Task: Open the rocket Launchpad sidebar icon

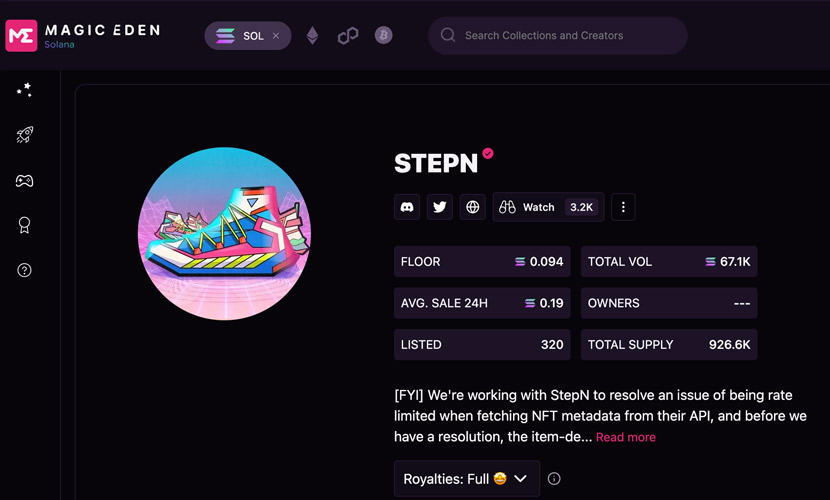Action: point(24,135)
